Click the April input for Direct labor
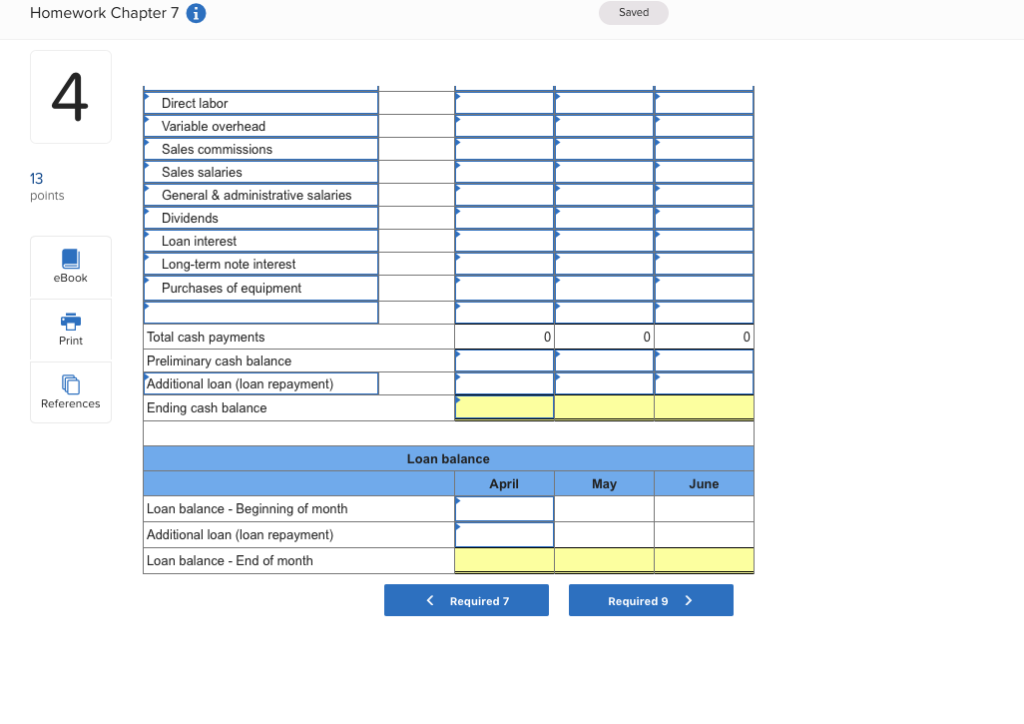Screen dimensions: 1024x724 [504, 103]
